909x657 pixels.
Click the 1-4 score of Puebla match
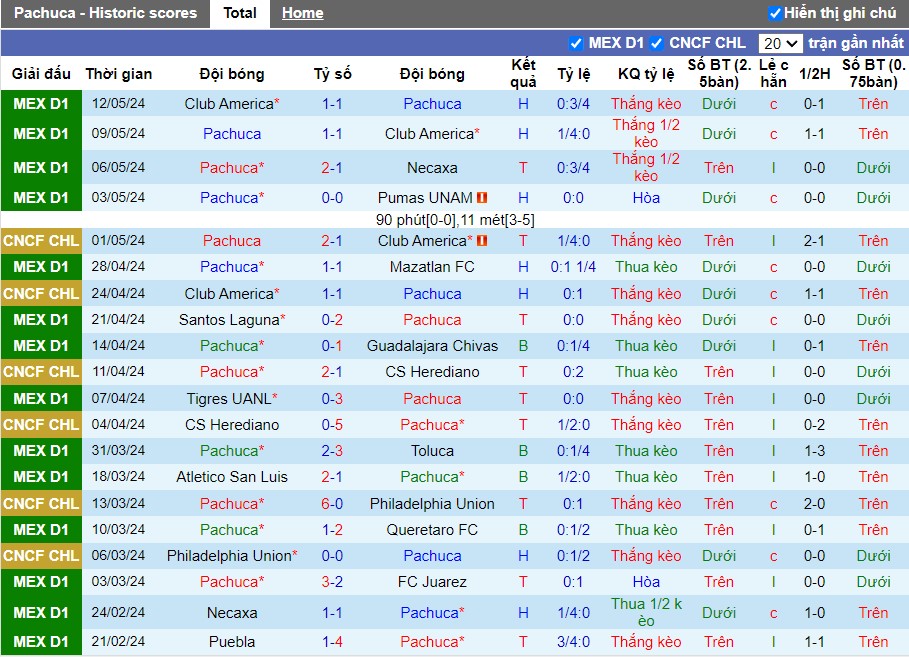[332, 641]
